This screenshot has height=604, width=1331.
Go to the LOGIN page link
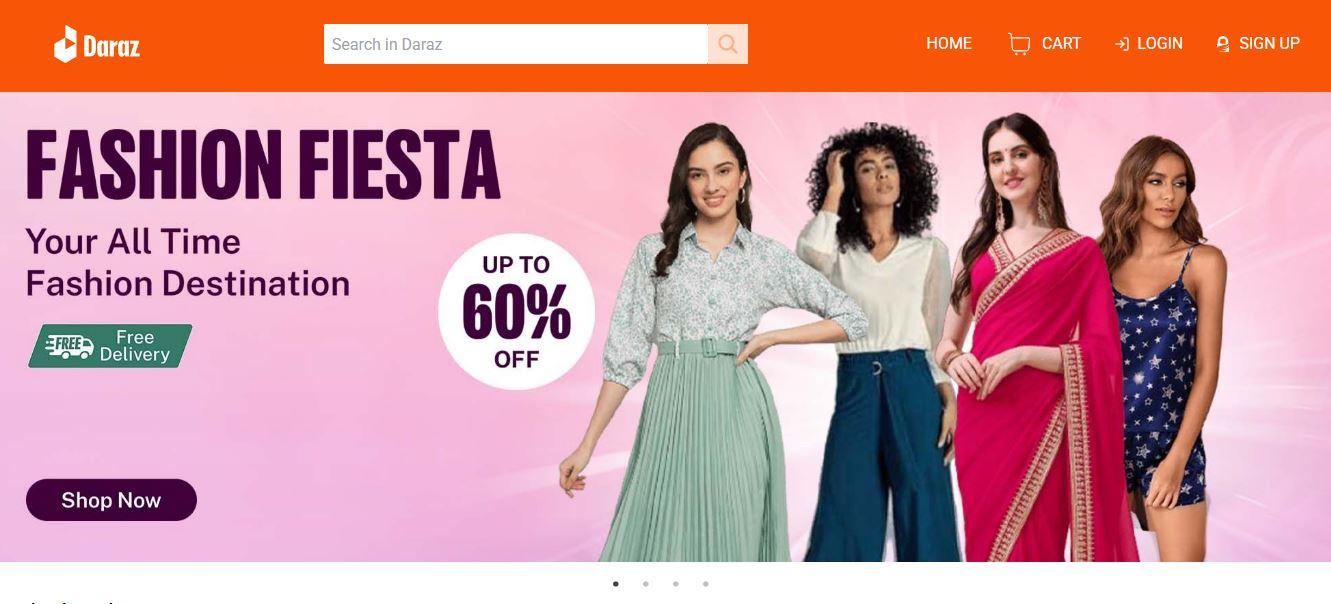(x=1160, y=44)
